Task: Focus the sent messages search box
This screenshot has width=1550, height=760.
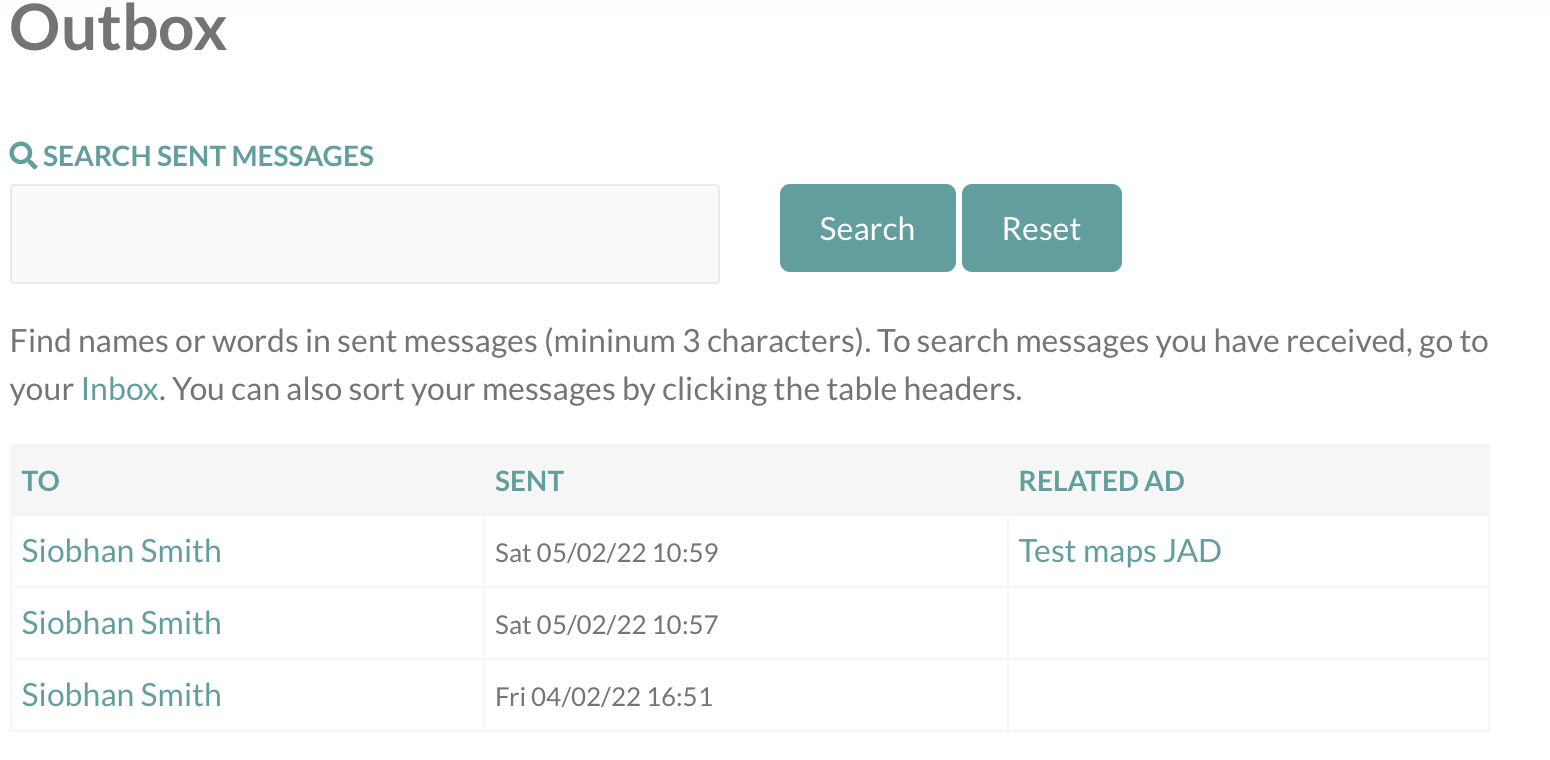Action: pyautogui.click(x=365, y=234)
